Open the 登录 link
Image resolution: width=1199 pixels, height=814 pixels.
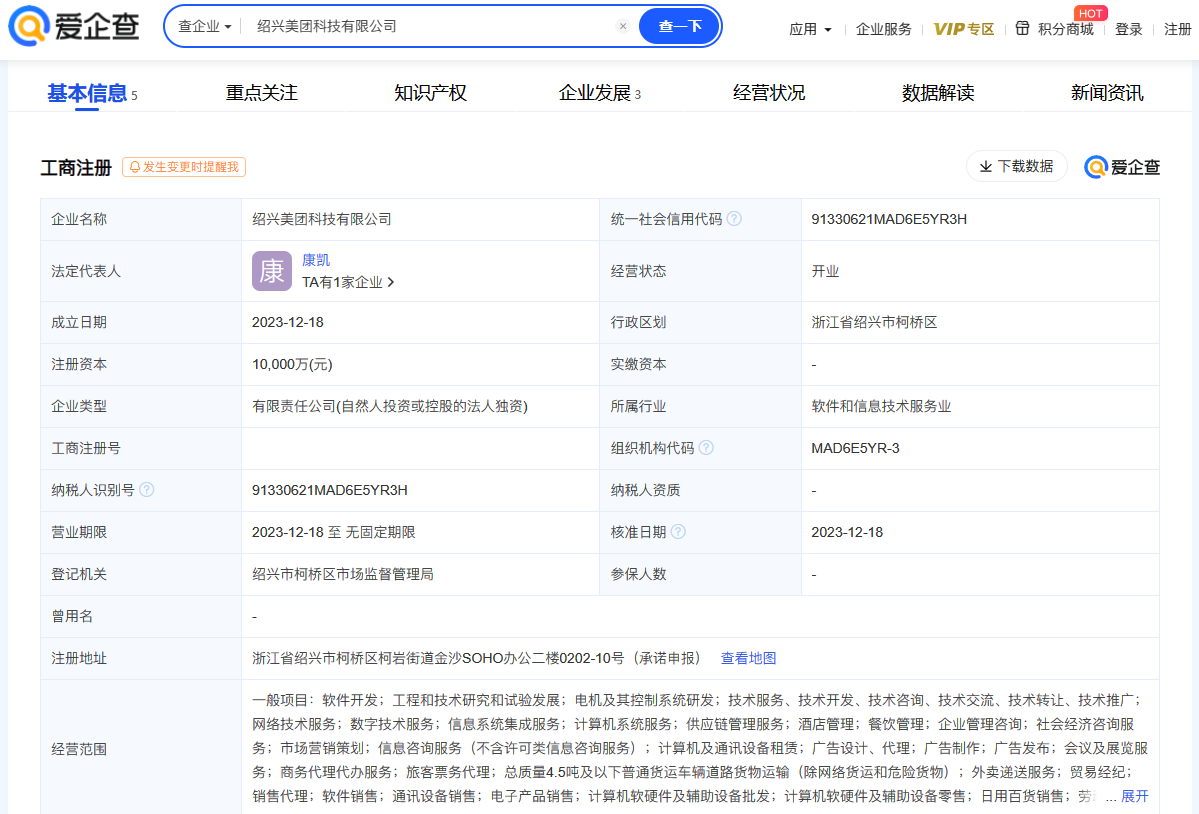click(x=1128, y=29)
